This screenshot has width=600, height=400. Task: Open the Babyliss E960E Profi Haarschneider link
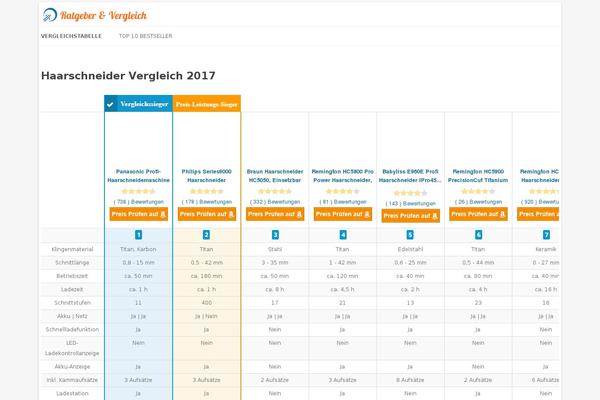pos(410,176)
